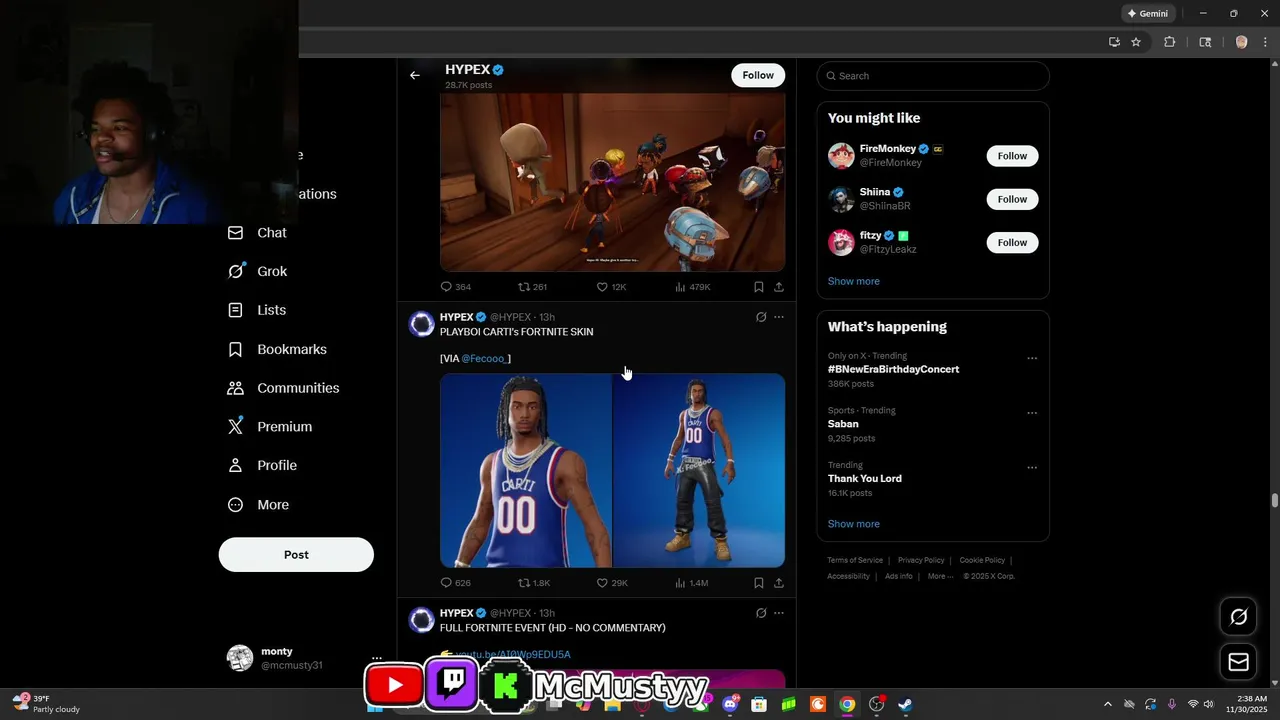Click the install app icon in the address bar

(1114, 42)
